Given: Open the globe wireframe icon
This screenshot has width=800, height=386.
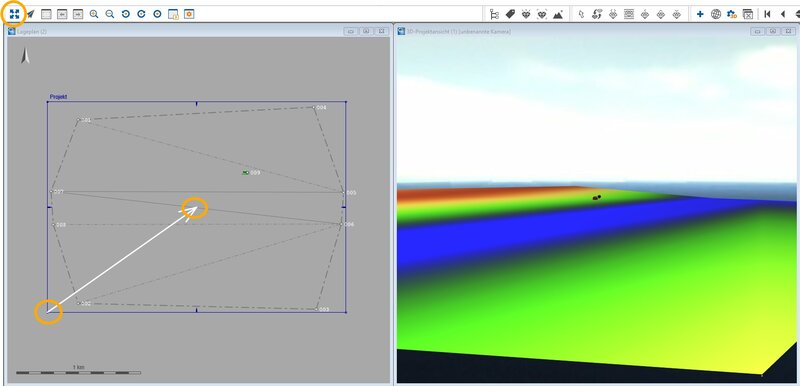Looking at the screenshot, I should 716,14.
